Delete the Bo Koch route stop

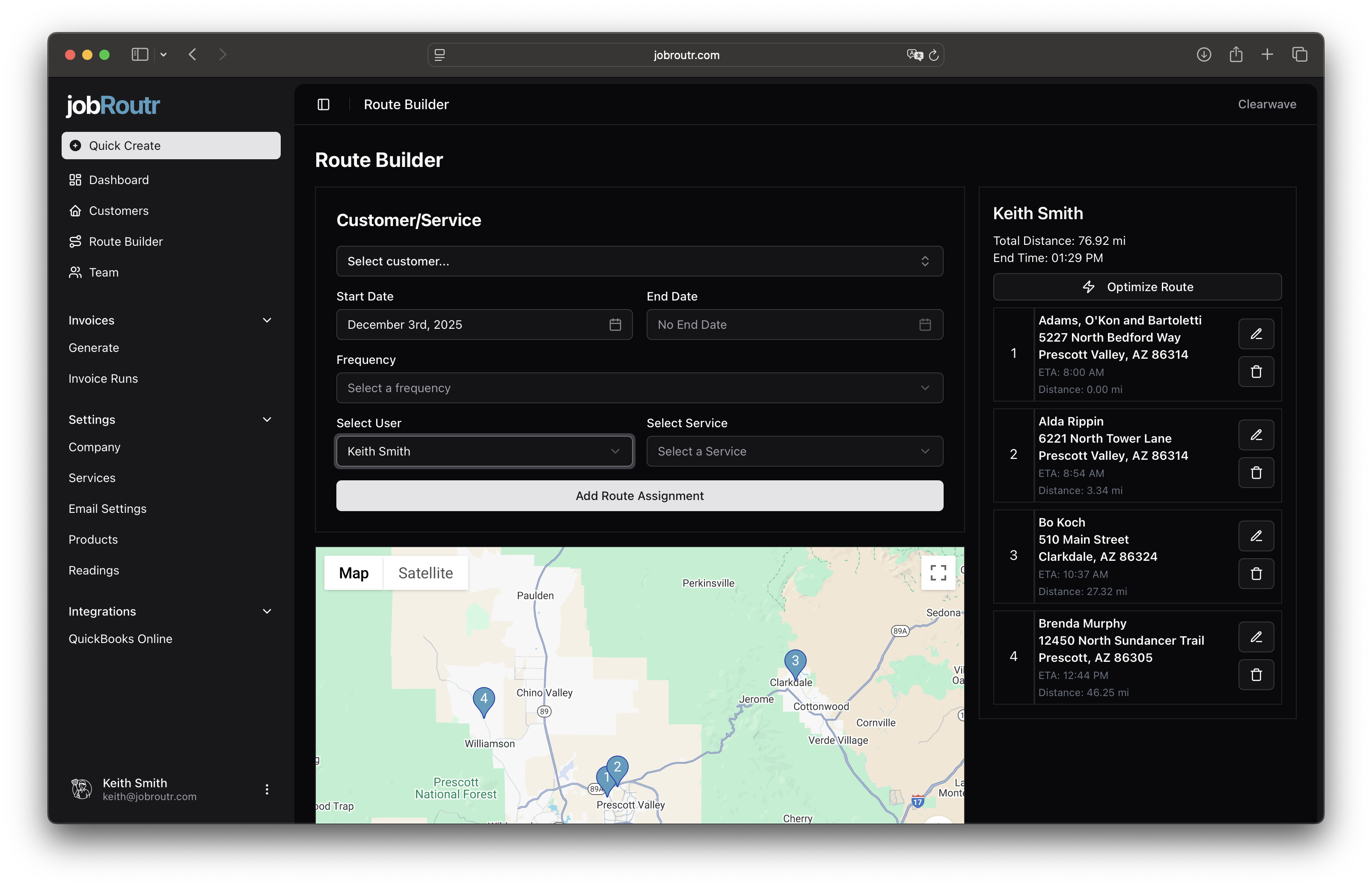pos(1256,574)
